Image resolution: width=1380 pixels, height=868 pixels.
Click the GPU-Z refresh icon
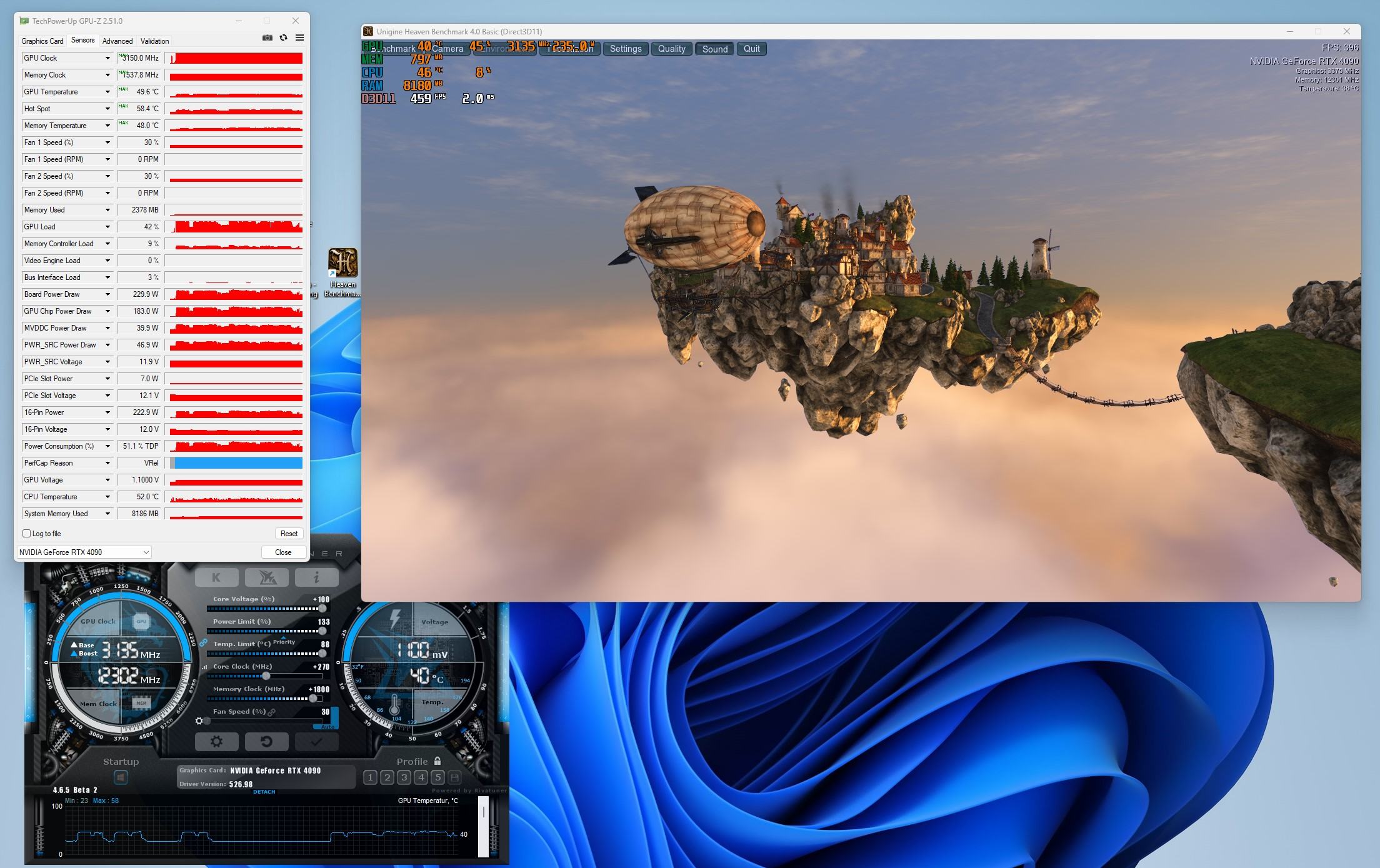(283, 37)
